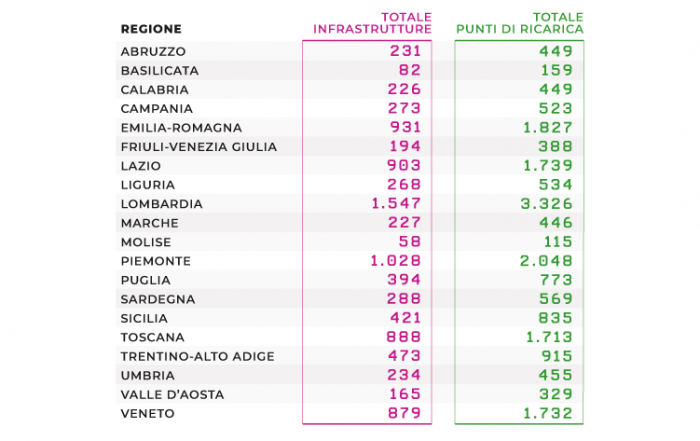Click Lombardia's infrastructure value 1.547

pyautogui.click(x=396, y=204)
